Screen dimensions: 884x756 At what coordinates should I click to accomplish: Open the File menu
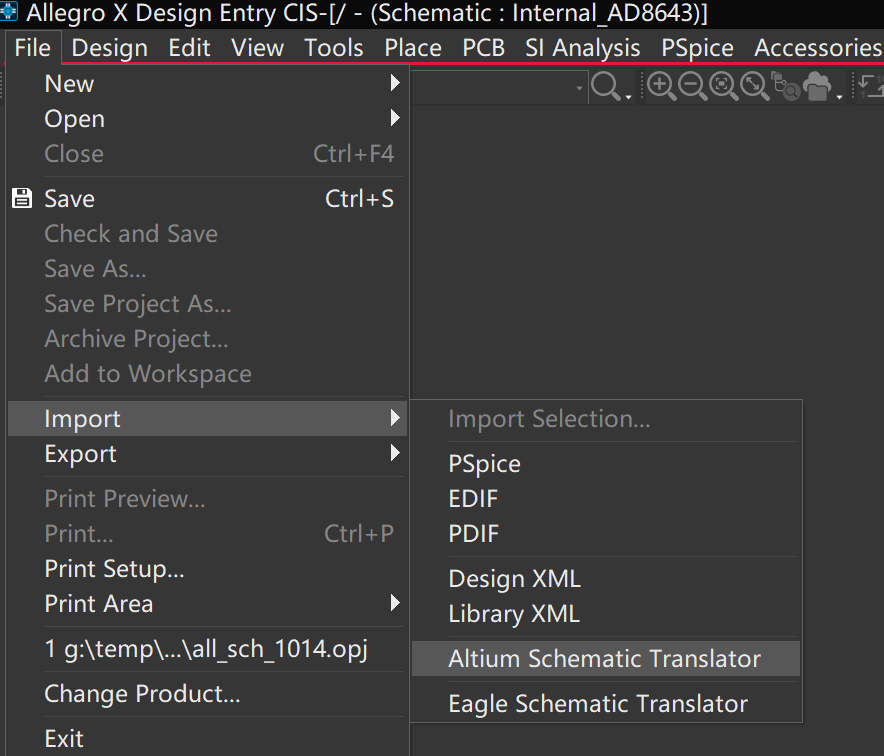[33, 48]
